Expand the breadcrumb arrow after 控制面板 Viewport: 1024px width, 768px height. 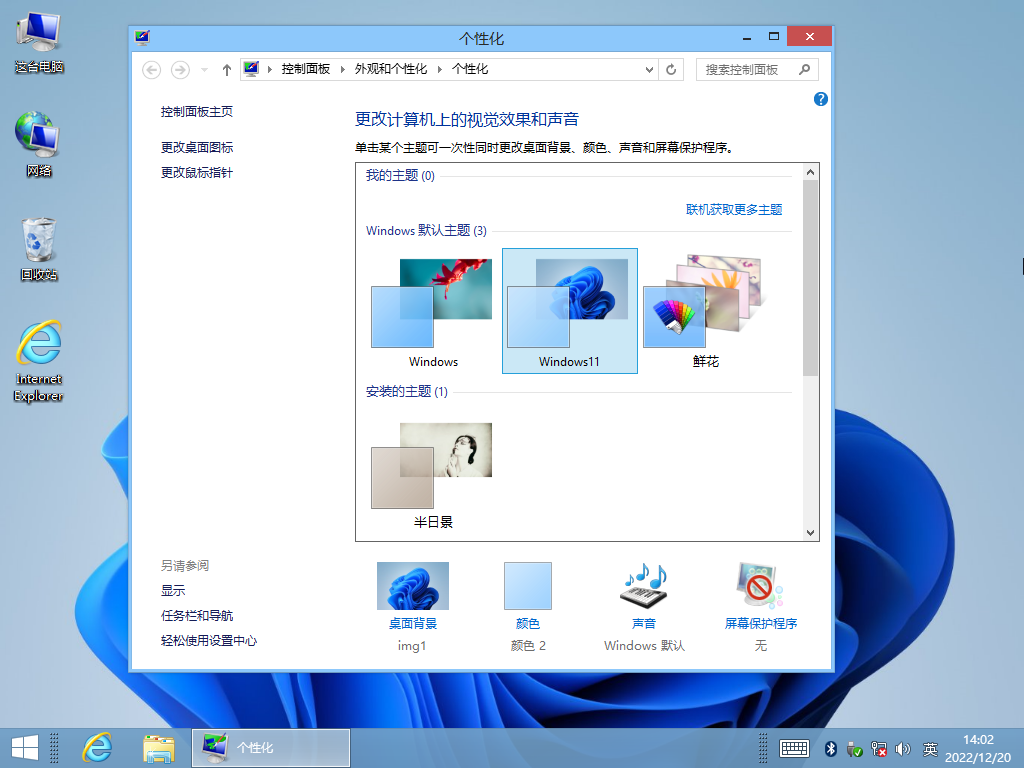[x=342, y=70]
